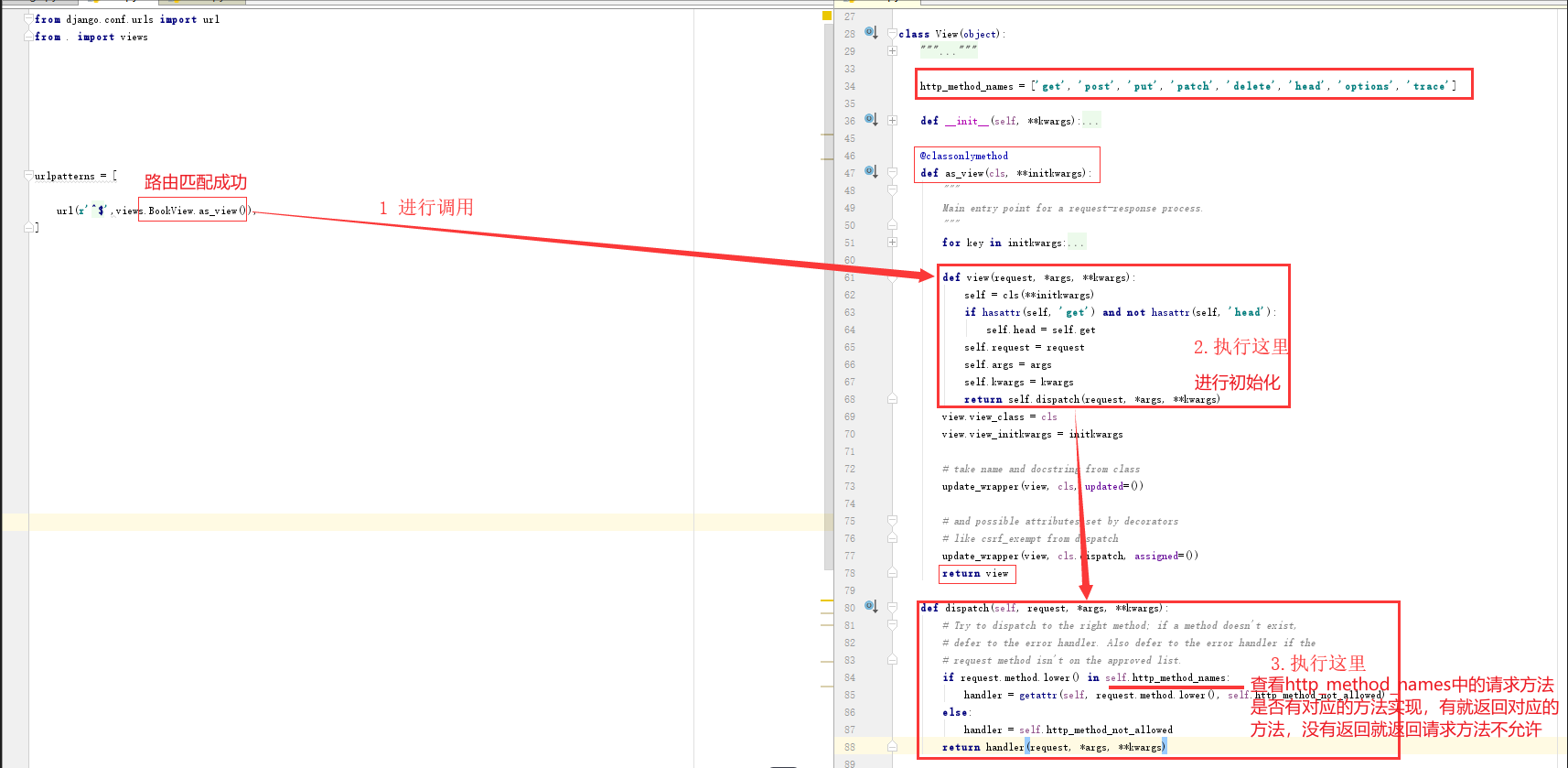Click 'getattr' in the handler assignment on line 85

(x=1037, y=695)
